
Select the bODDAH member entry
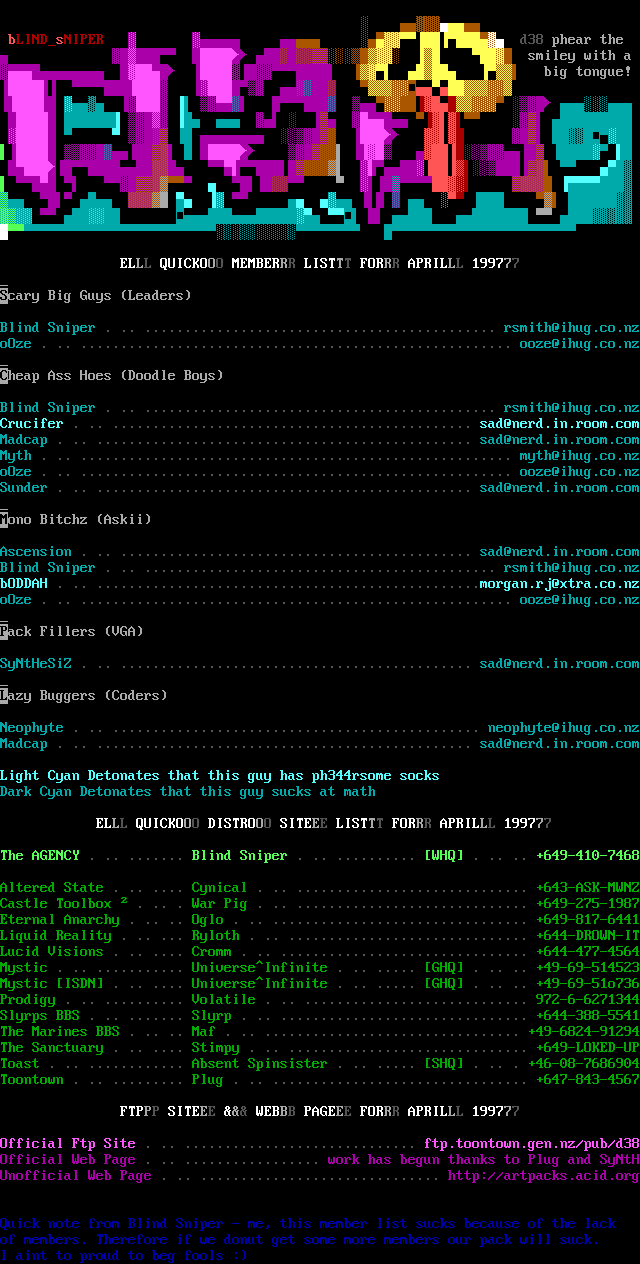(24, 584)
